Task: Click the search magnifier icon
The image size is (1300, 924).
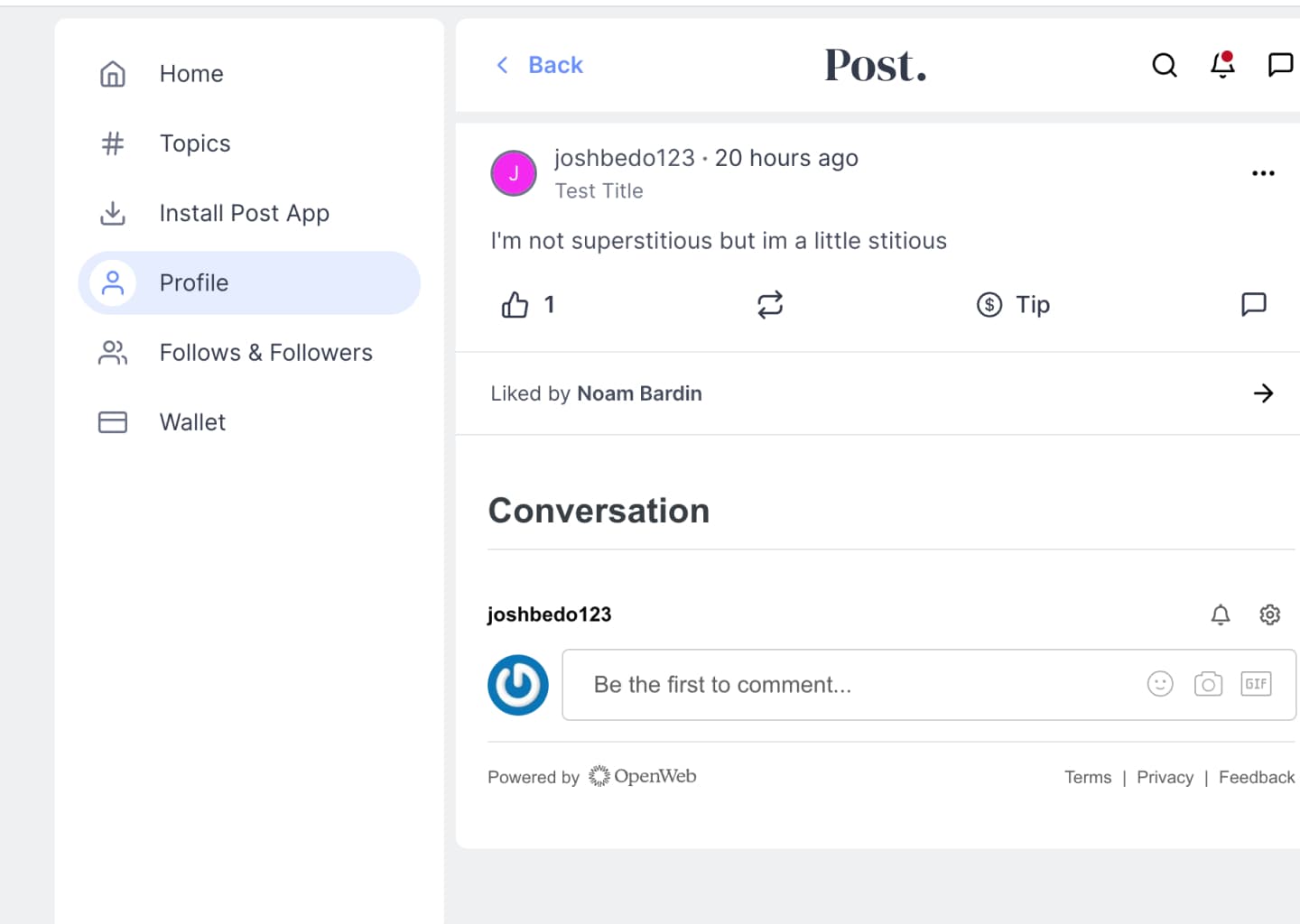Action: (x=1164, y=65)
